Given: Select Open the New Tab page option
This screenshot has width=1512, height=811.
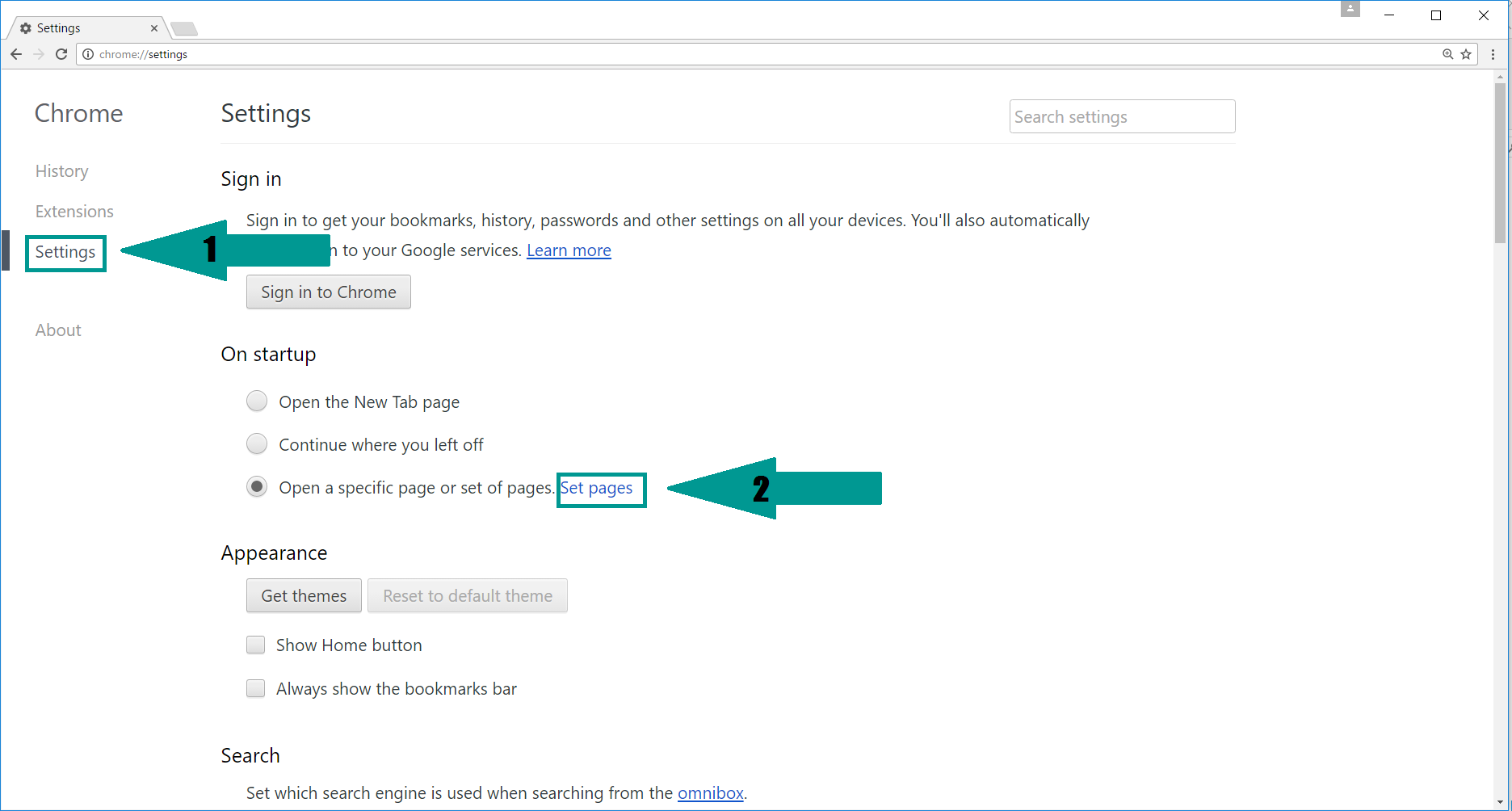Looking at the screenshot, I should (257, 401).
